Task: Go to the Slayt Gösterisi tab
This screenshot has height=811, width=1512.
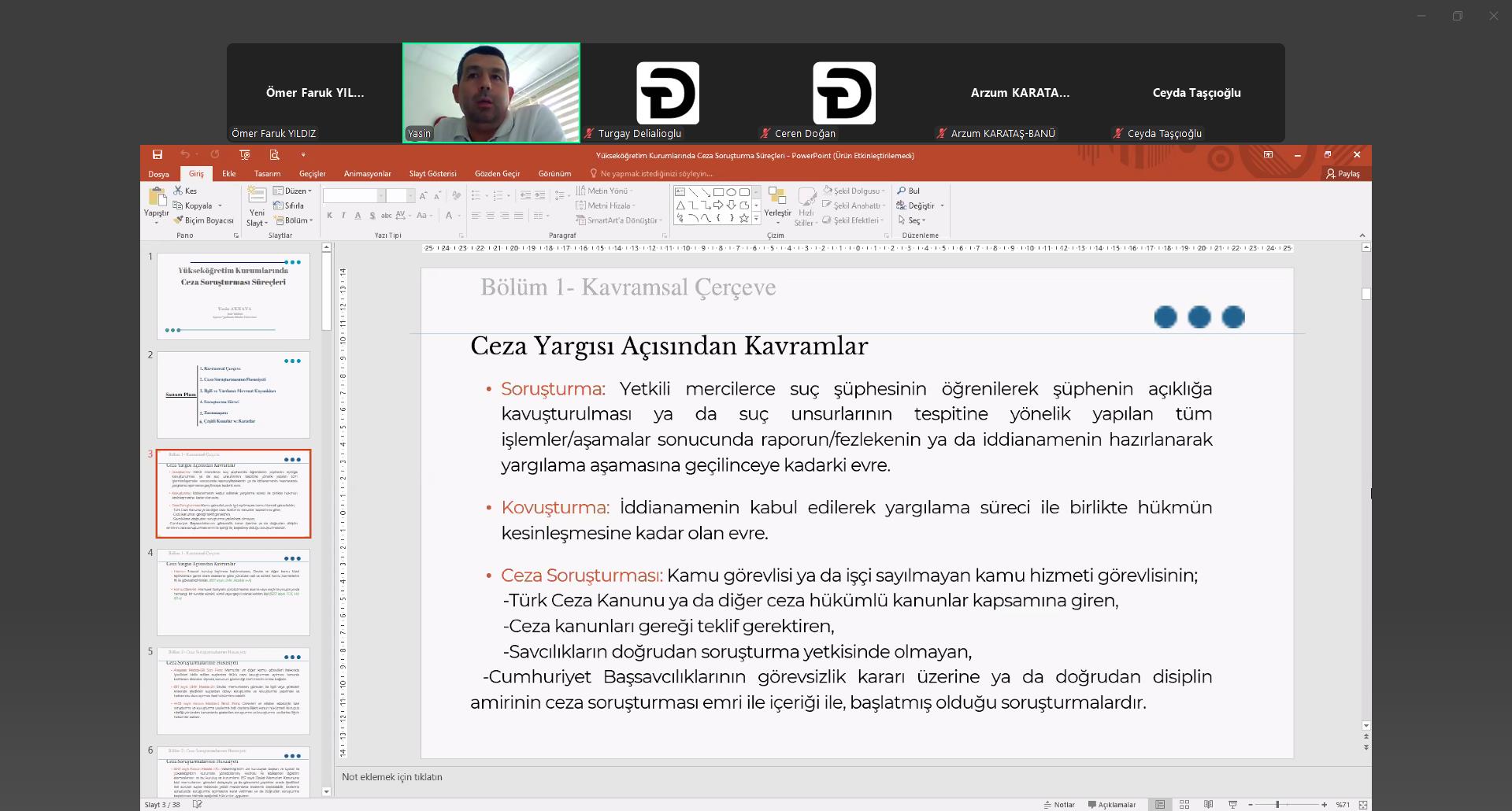Action: pos(432,173)
